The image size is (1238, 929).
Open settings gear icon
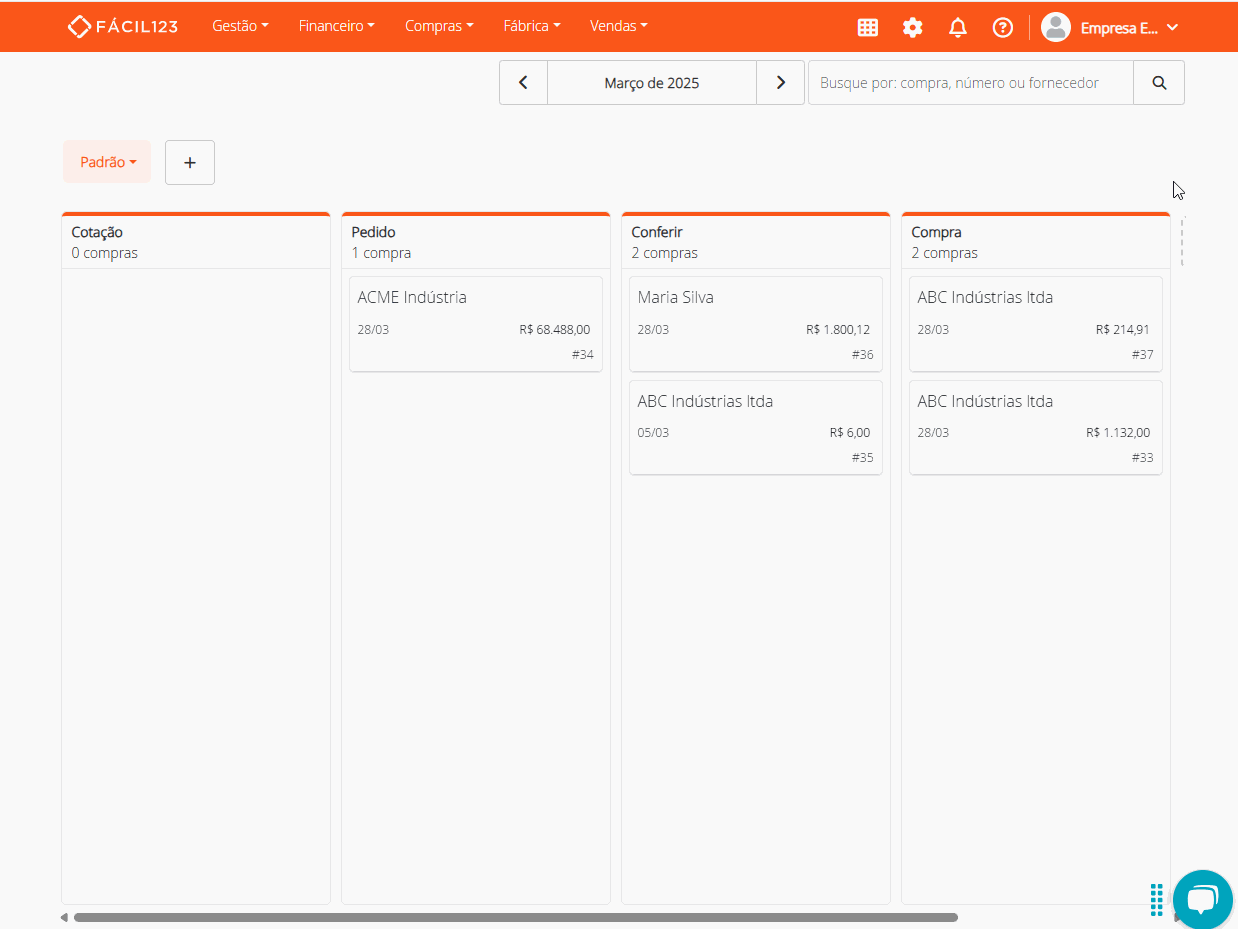click(913, 28)
